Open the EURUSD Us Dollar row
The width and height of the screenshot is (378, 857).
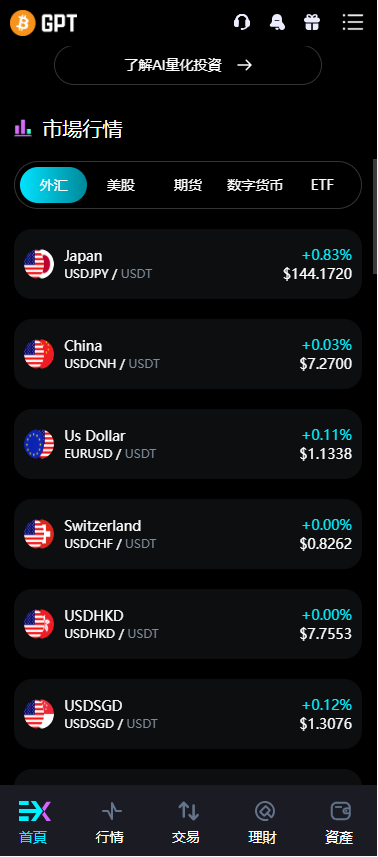(188, 444)
